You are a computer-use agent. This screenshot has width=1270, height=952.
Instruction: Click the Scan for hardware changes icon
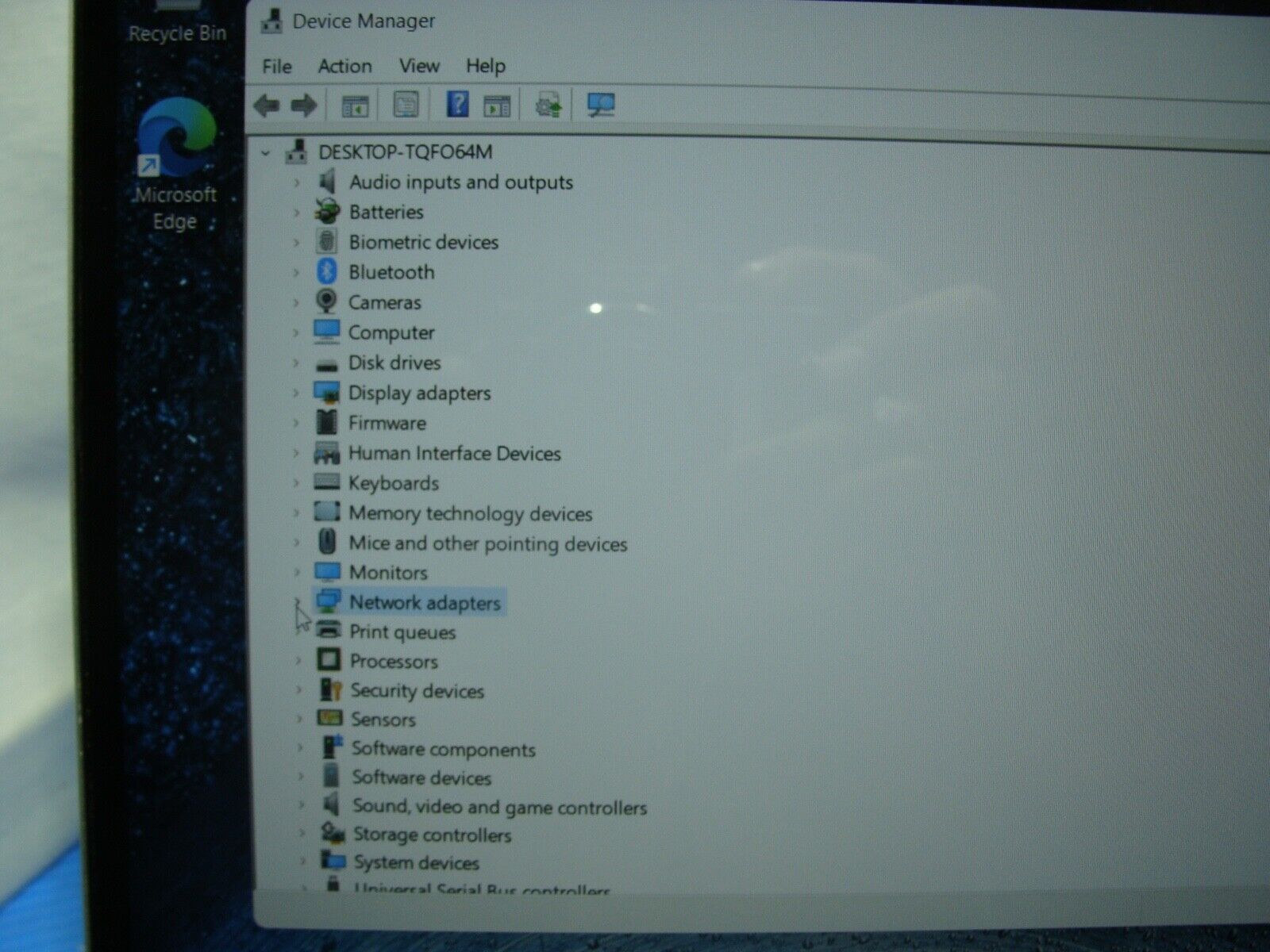tap(601, 105)
